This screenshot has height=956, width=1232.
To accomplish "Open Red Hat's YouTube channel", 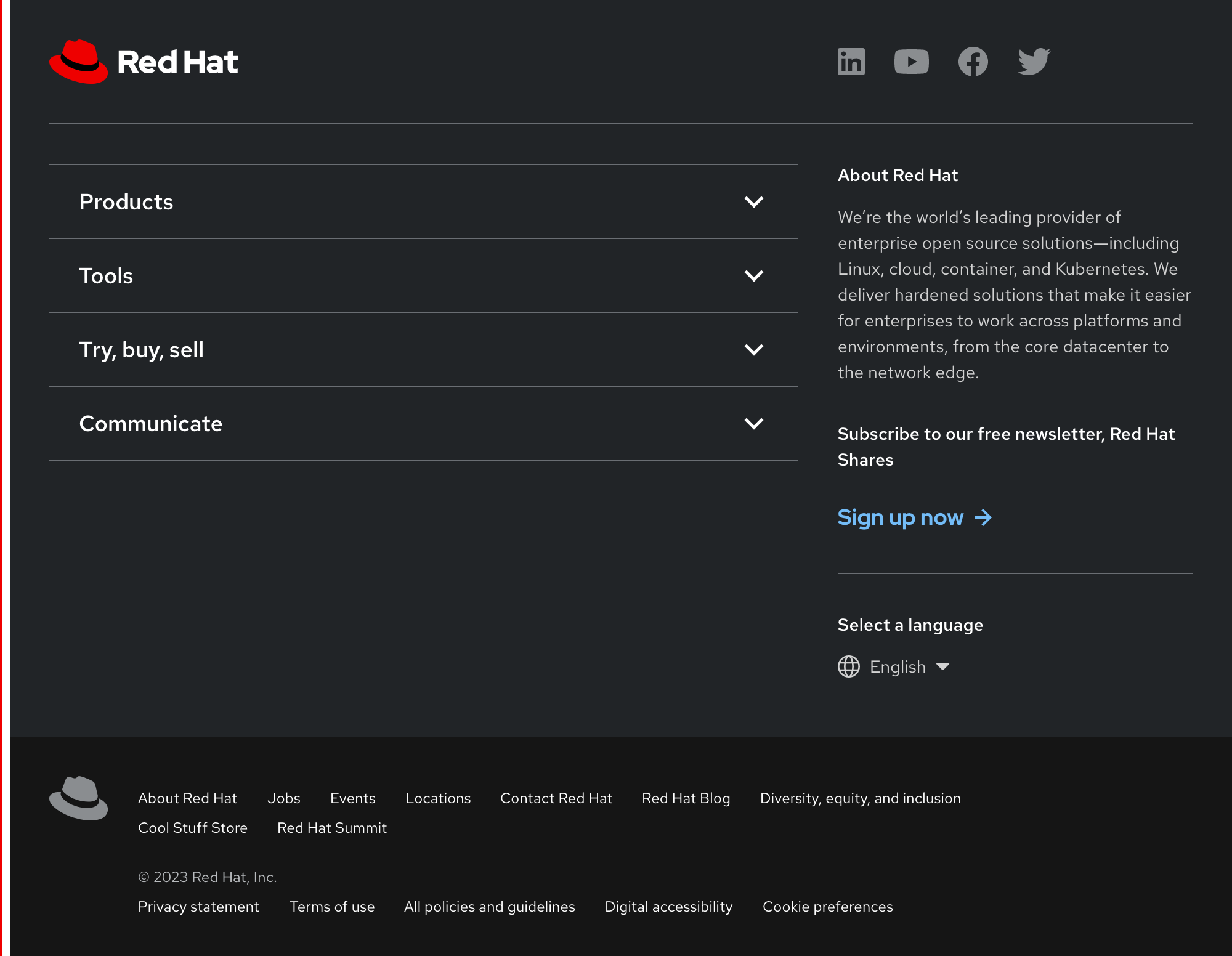I will (912, 61).
